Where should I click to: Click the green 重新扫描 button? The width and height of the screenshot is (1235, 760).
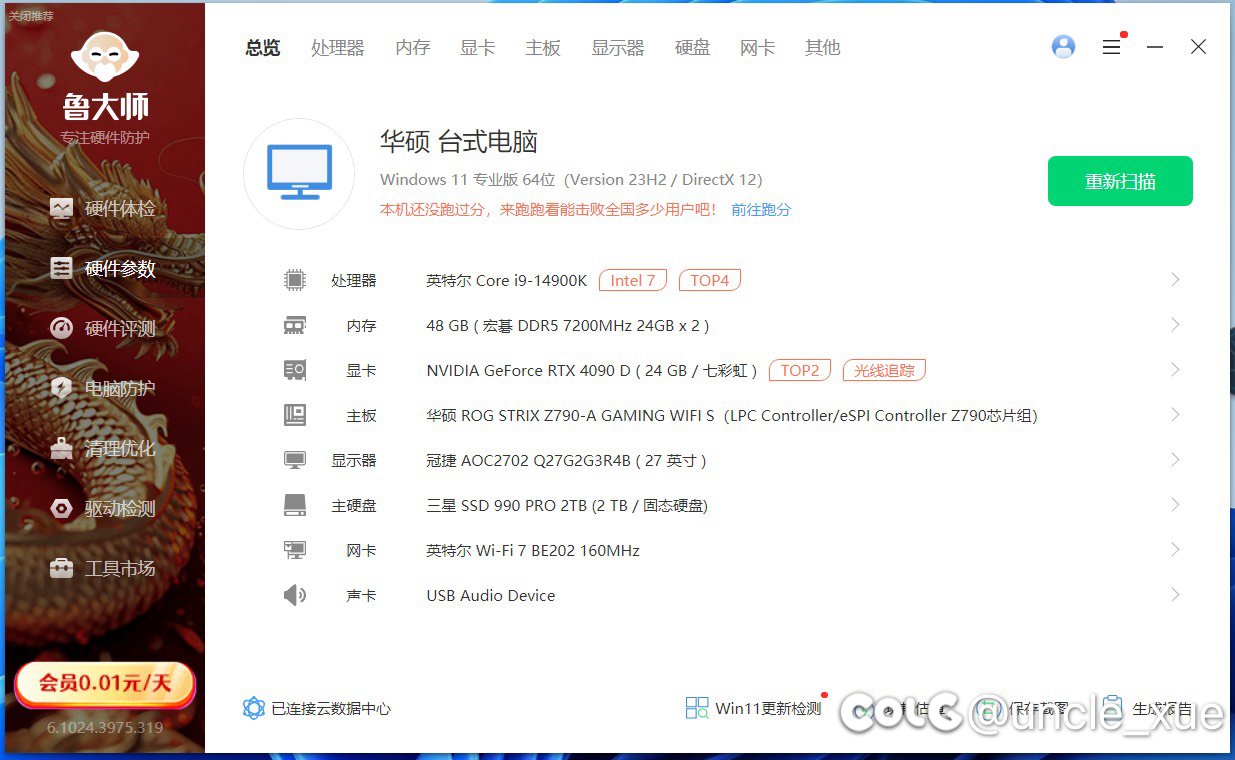1120,181
